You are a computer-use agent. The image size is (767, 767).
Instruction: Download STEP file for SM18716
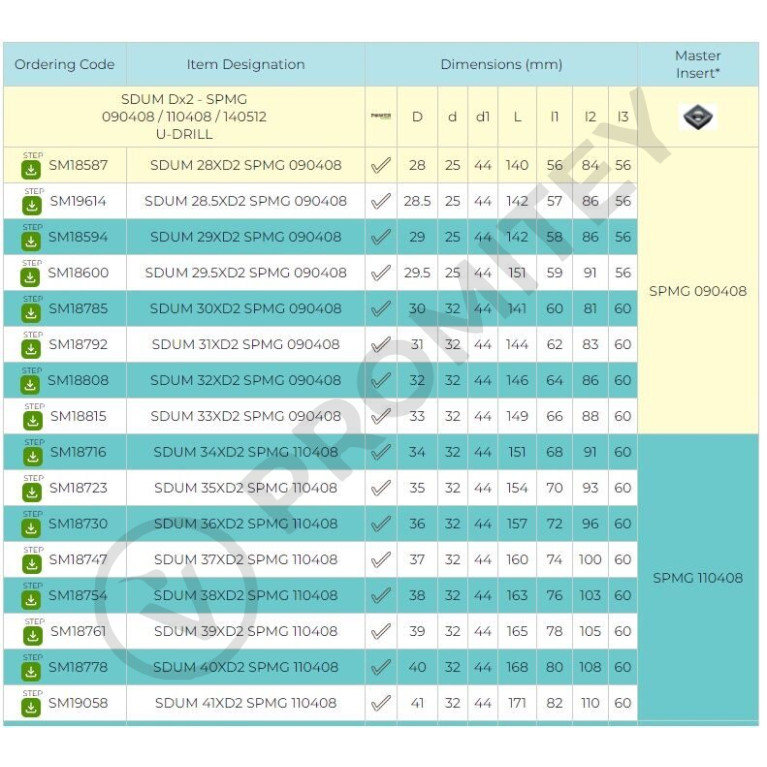pos(33,456)
